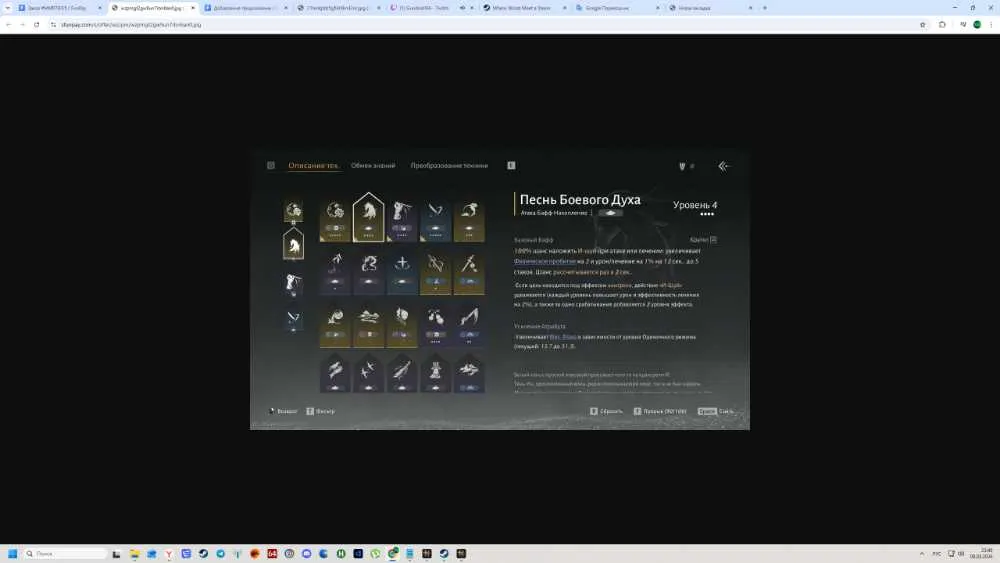The height and width of the screenshot is (563, 1000).
Task: Open the browser extensions puzzle icon
Action: [942, 24]
